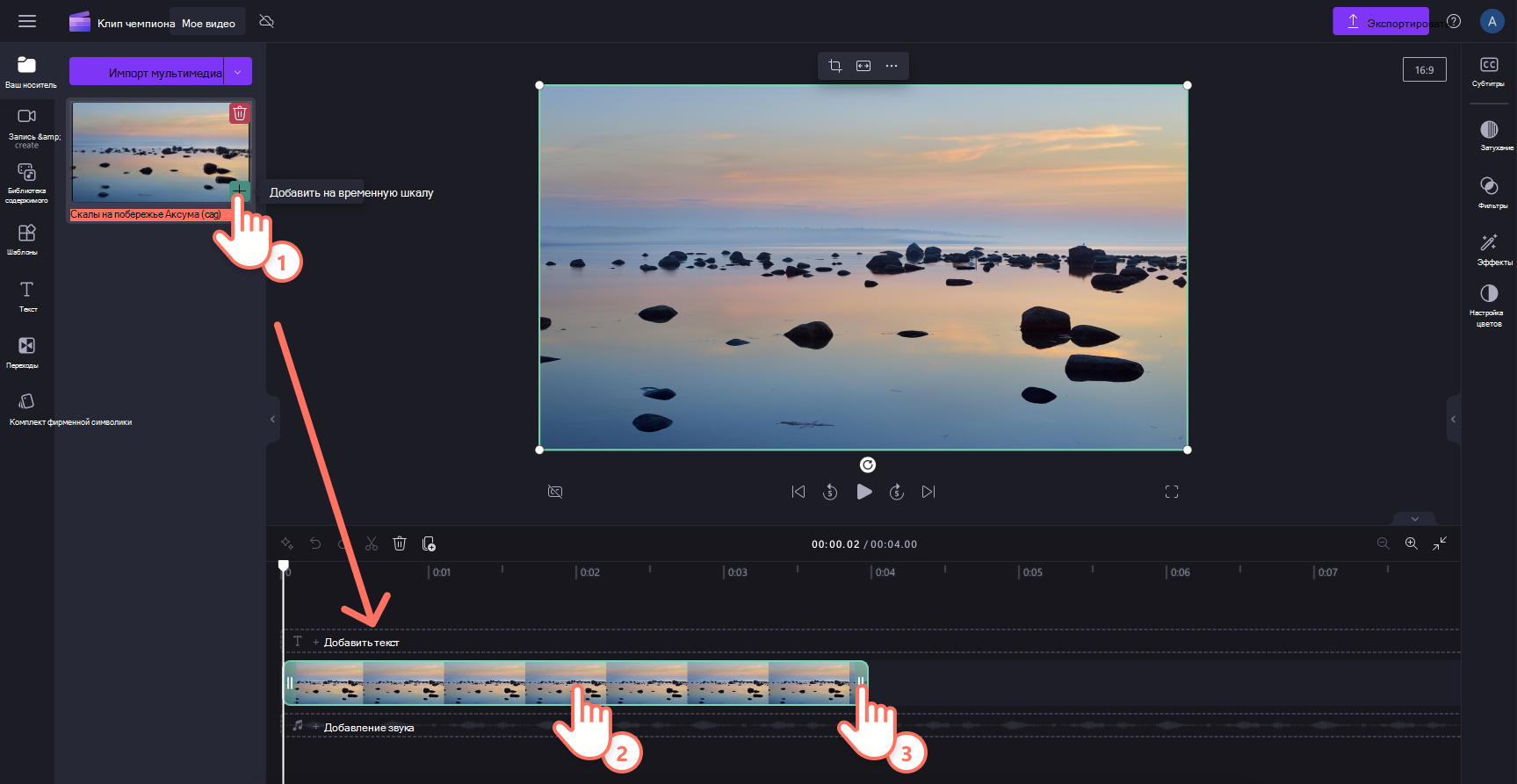
Task: Click the rotate handle below preview
Action: (867, 464)
